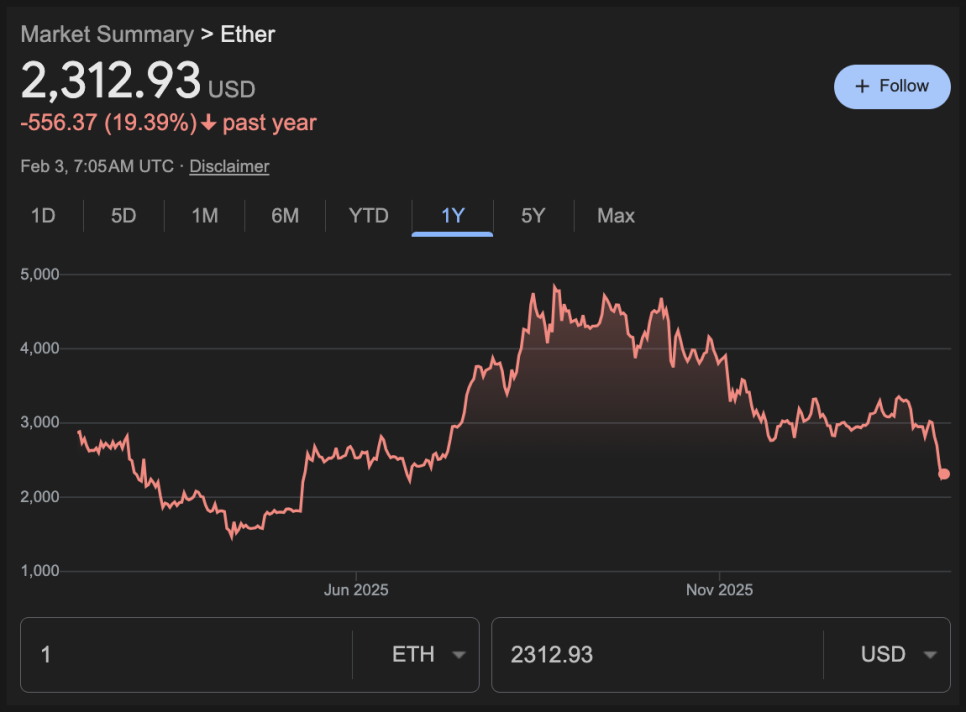This screenshot has height=712, width=966.
Task: Click the Jun 2025 axis label
Action: point(356,590)
